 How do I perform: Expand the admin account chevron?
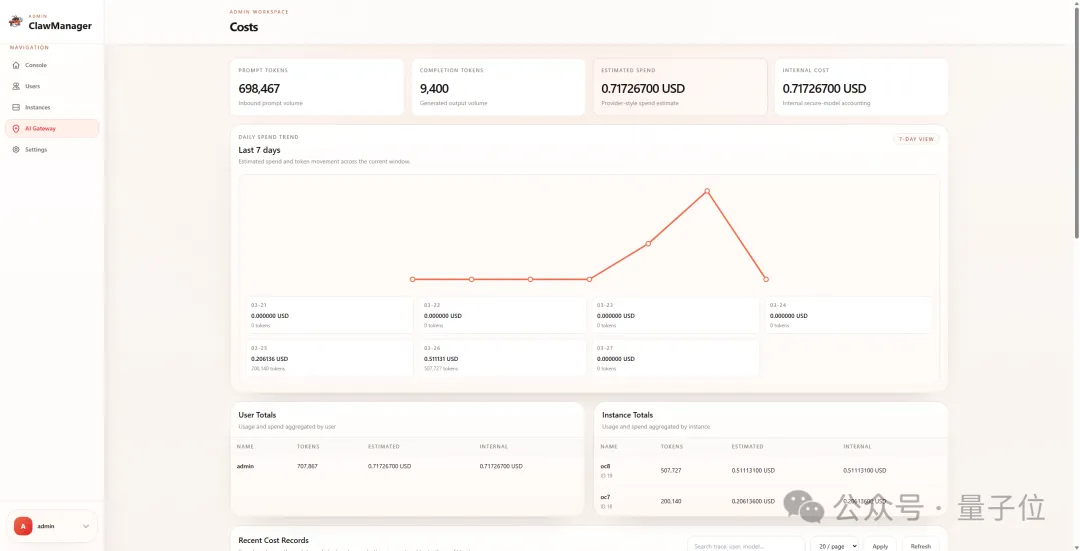86,526
